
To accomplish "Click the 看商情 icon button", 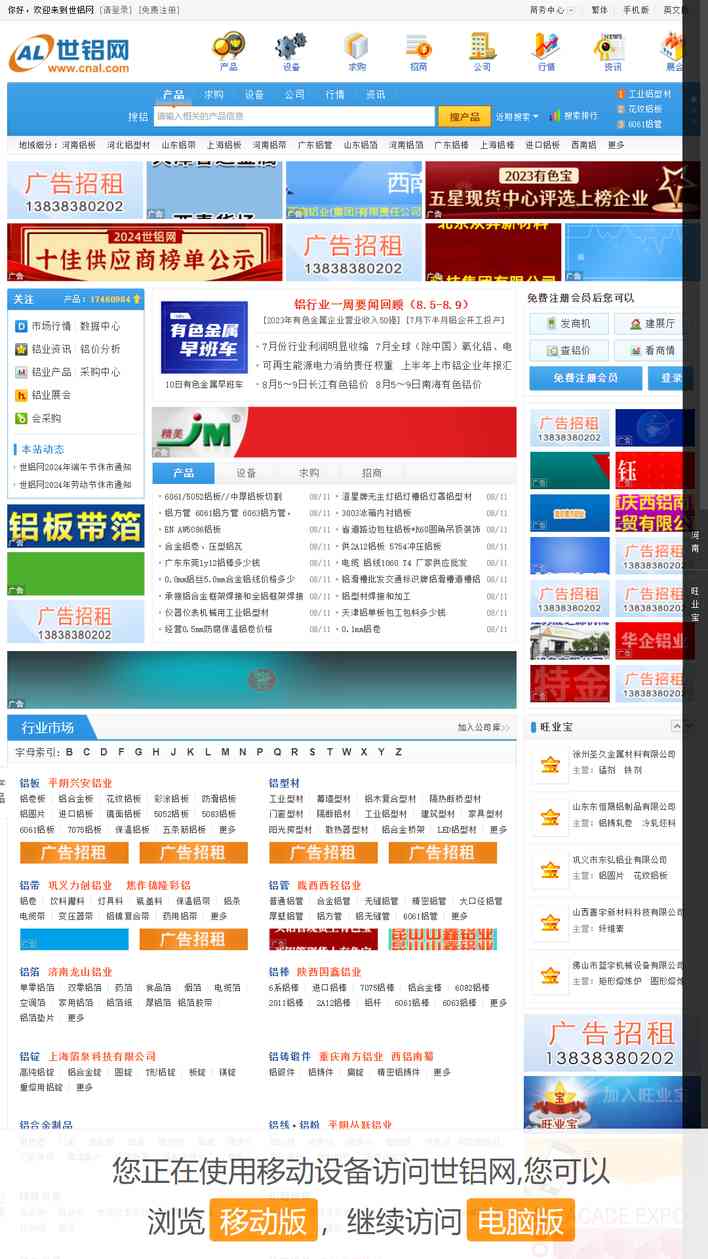I will pos(651,351).
